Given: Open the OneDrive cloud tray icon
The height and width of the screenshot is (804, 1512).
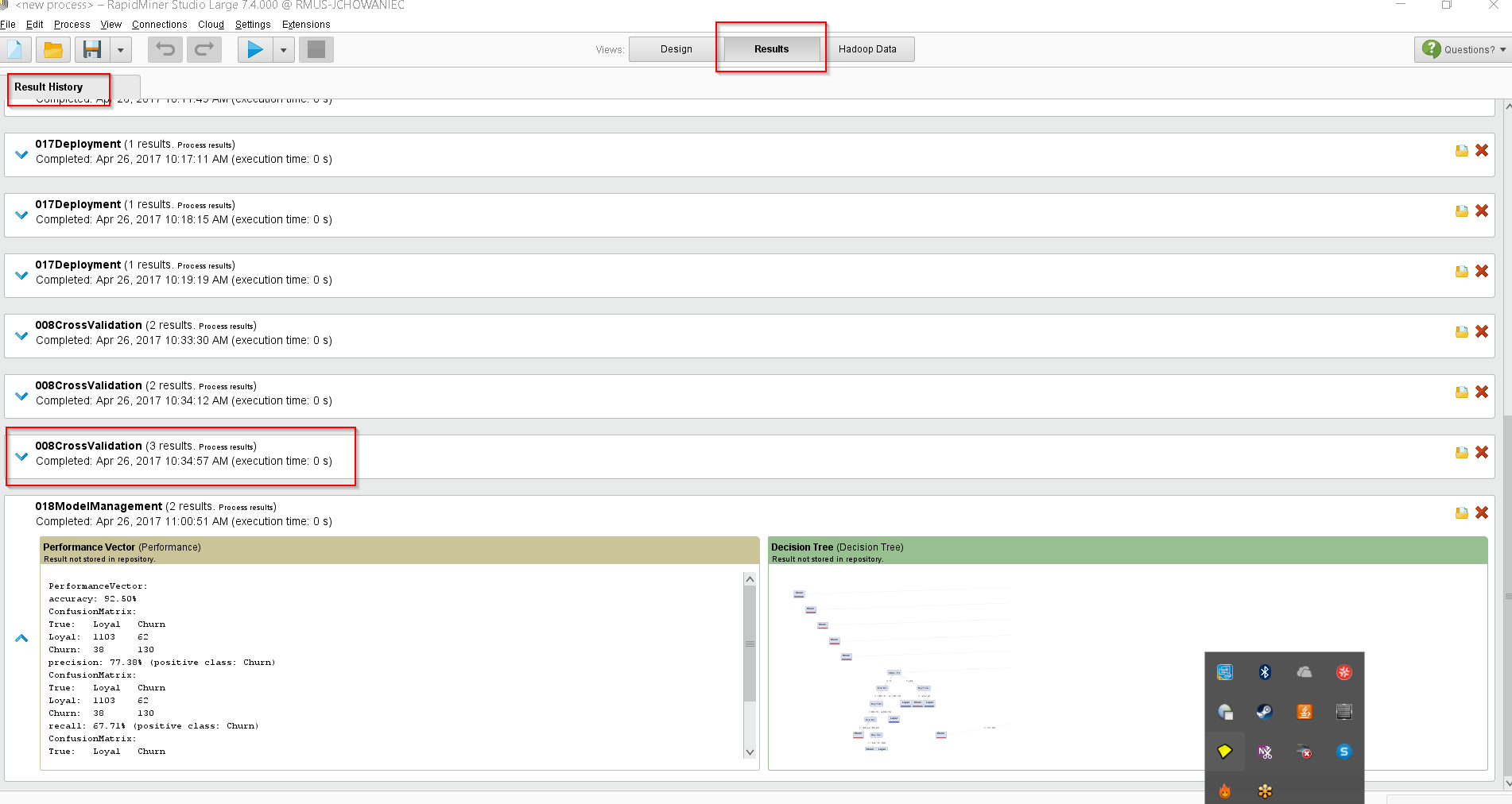Looking at the screenshot, I should [1305, 672].
